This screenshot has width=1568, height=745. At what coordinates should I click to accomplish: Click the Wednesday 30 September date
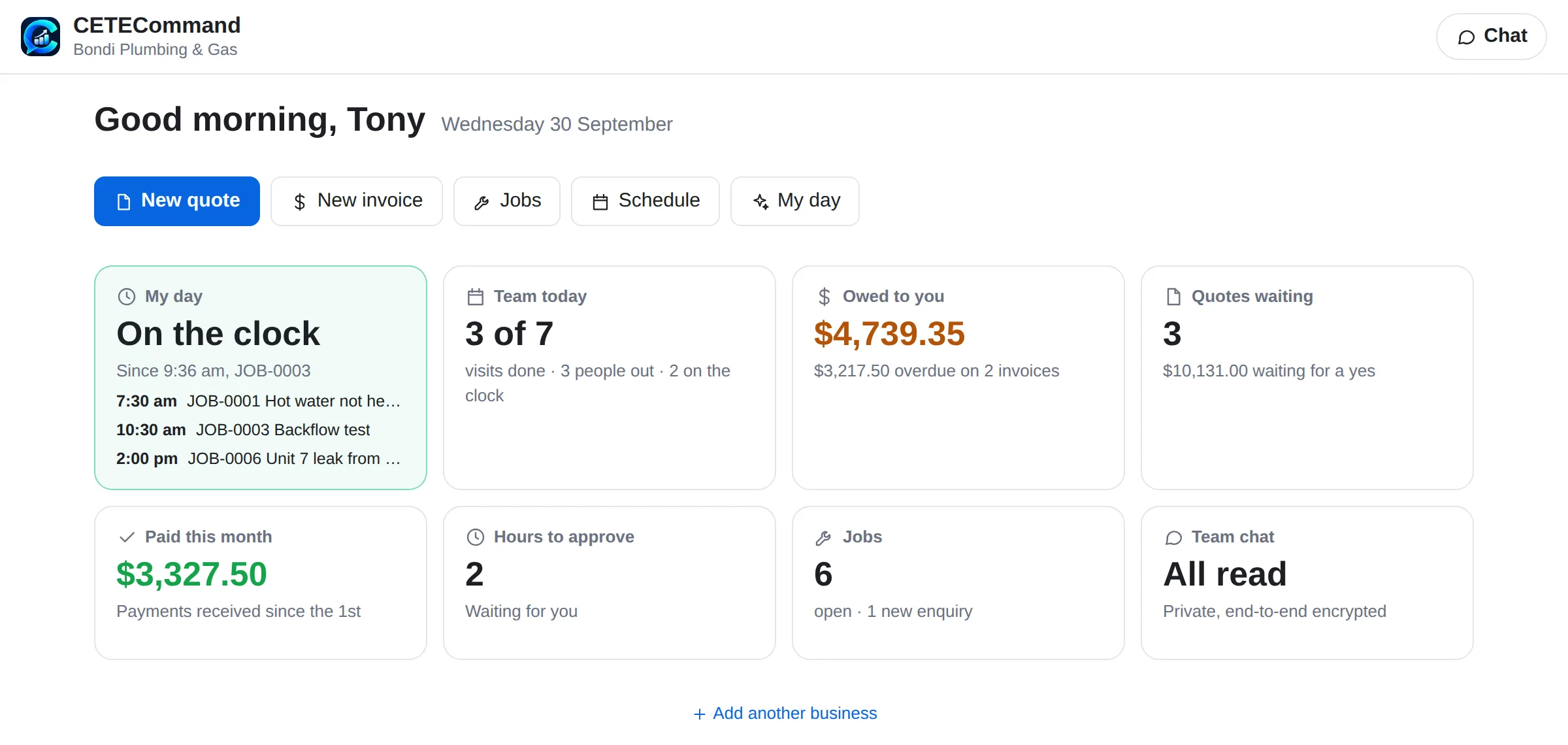[x=557, y=124]
